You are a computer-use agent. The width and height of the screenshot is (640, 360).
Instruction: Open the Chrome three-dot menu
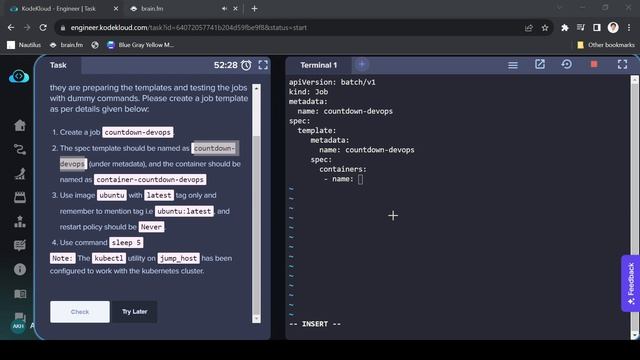[x=629, y=27]
